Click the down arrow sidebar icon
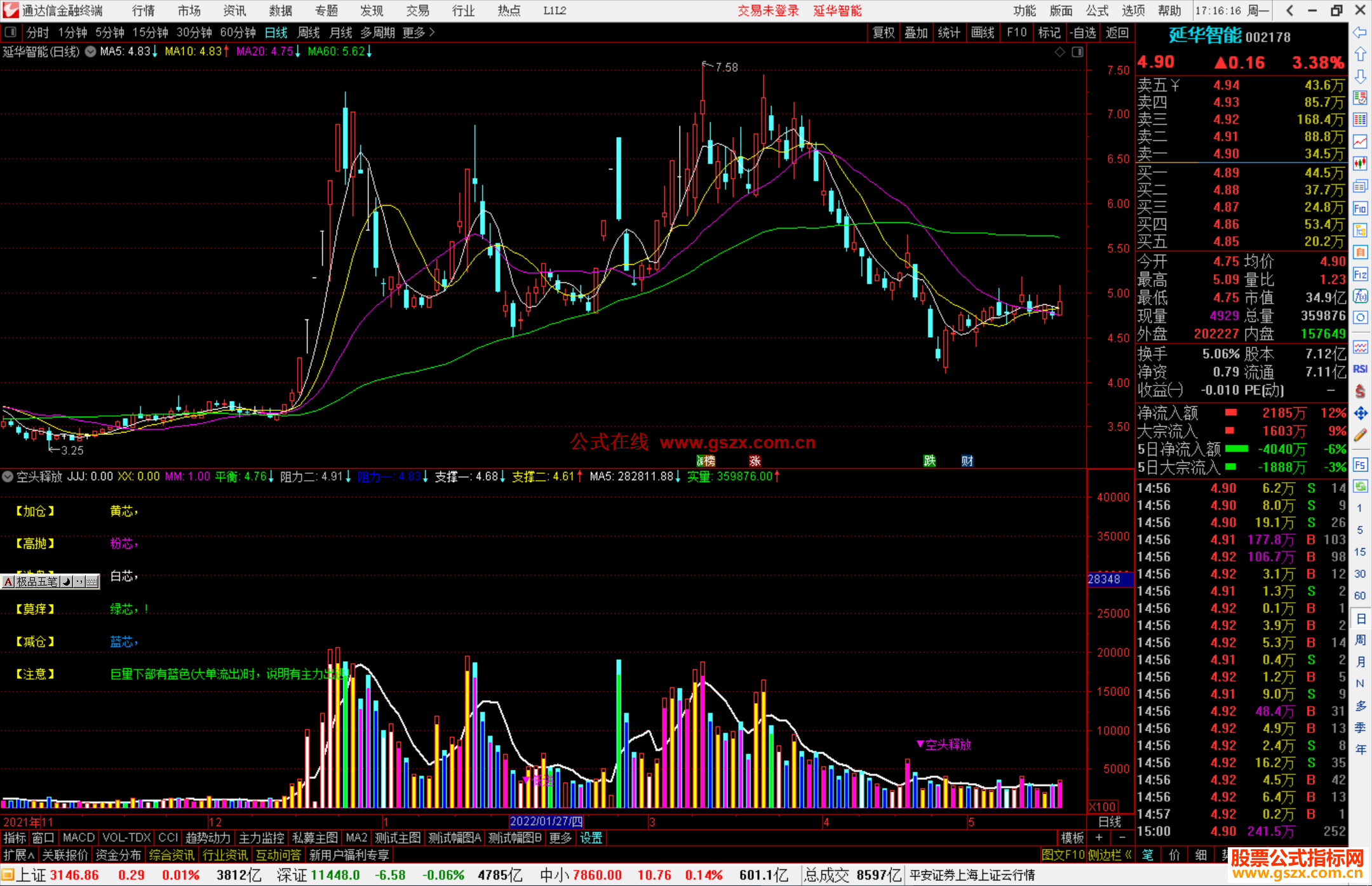 tap(1360, 76)
